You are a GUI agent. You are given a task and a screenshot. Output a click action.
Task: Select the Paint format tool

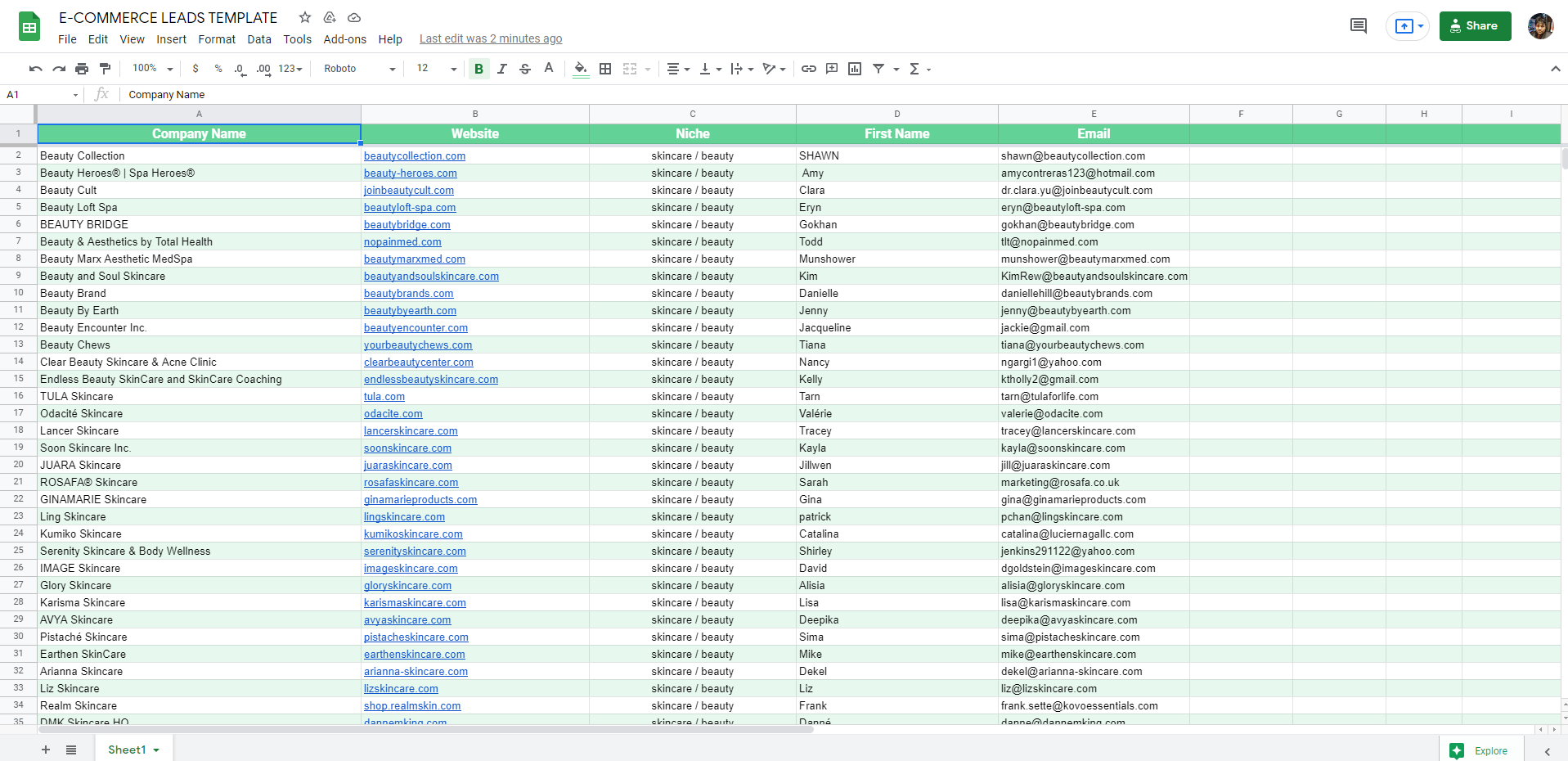105,69
